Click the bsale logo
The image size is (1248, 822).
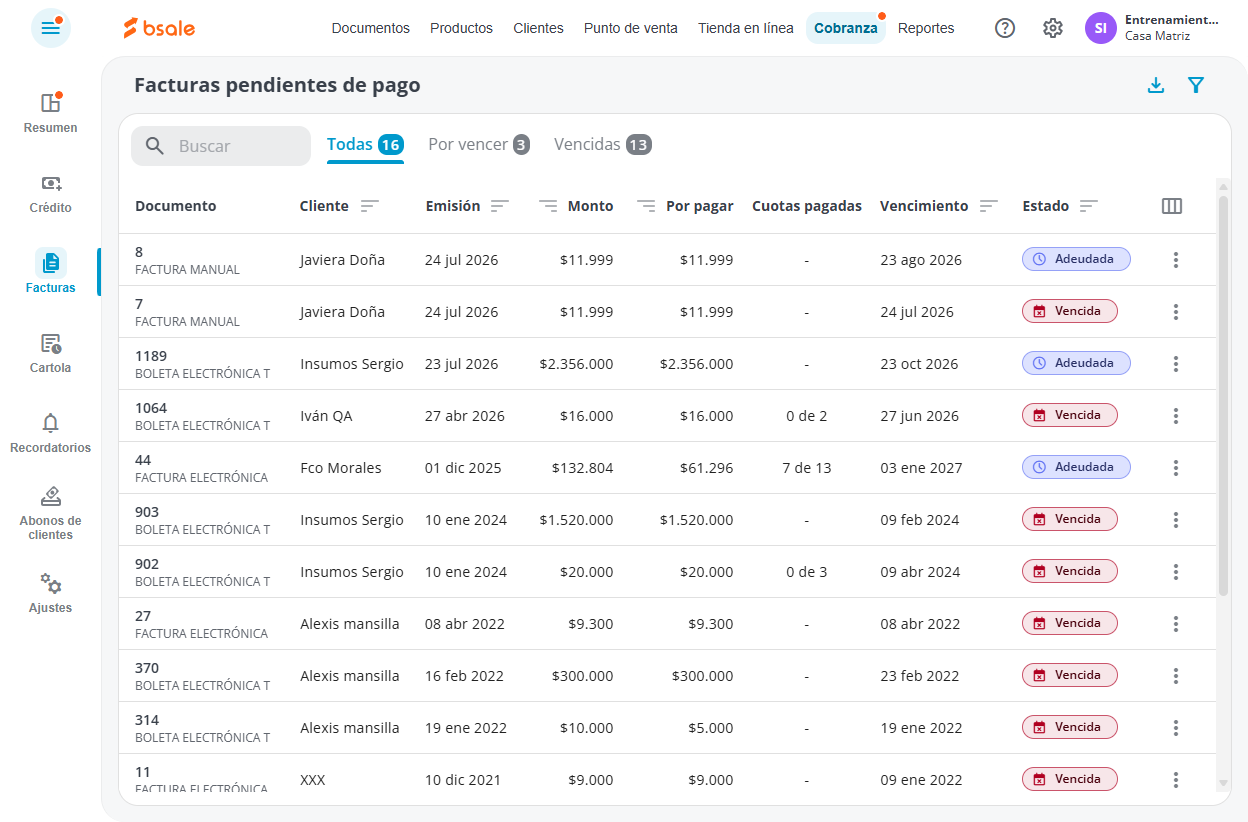coord(159,28)
